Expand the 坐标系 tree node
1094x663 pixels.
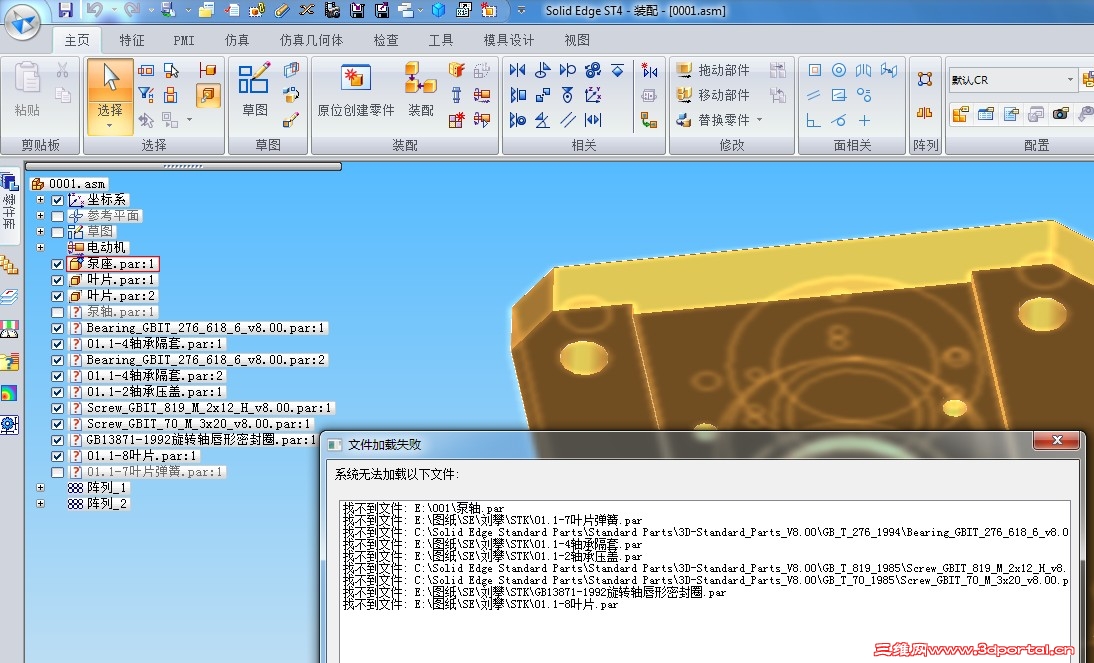40,200
